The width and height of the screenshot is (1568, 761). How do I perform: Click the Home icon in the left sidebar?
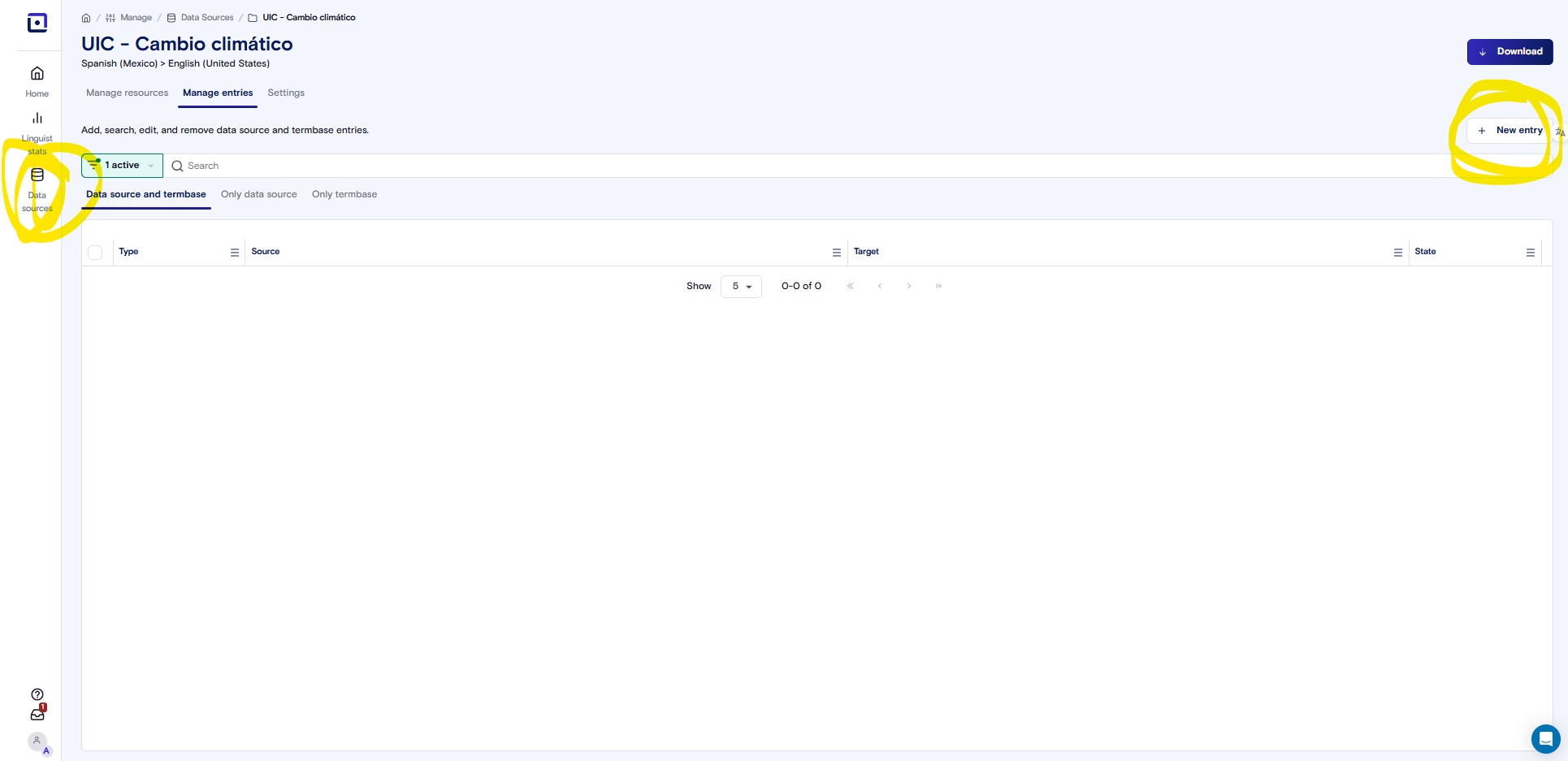pyautogui.click(x=37, y=80)
